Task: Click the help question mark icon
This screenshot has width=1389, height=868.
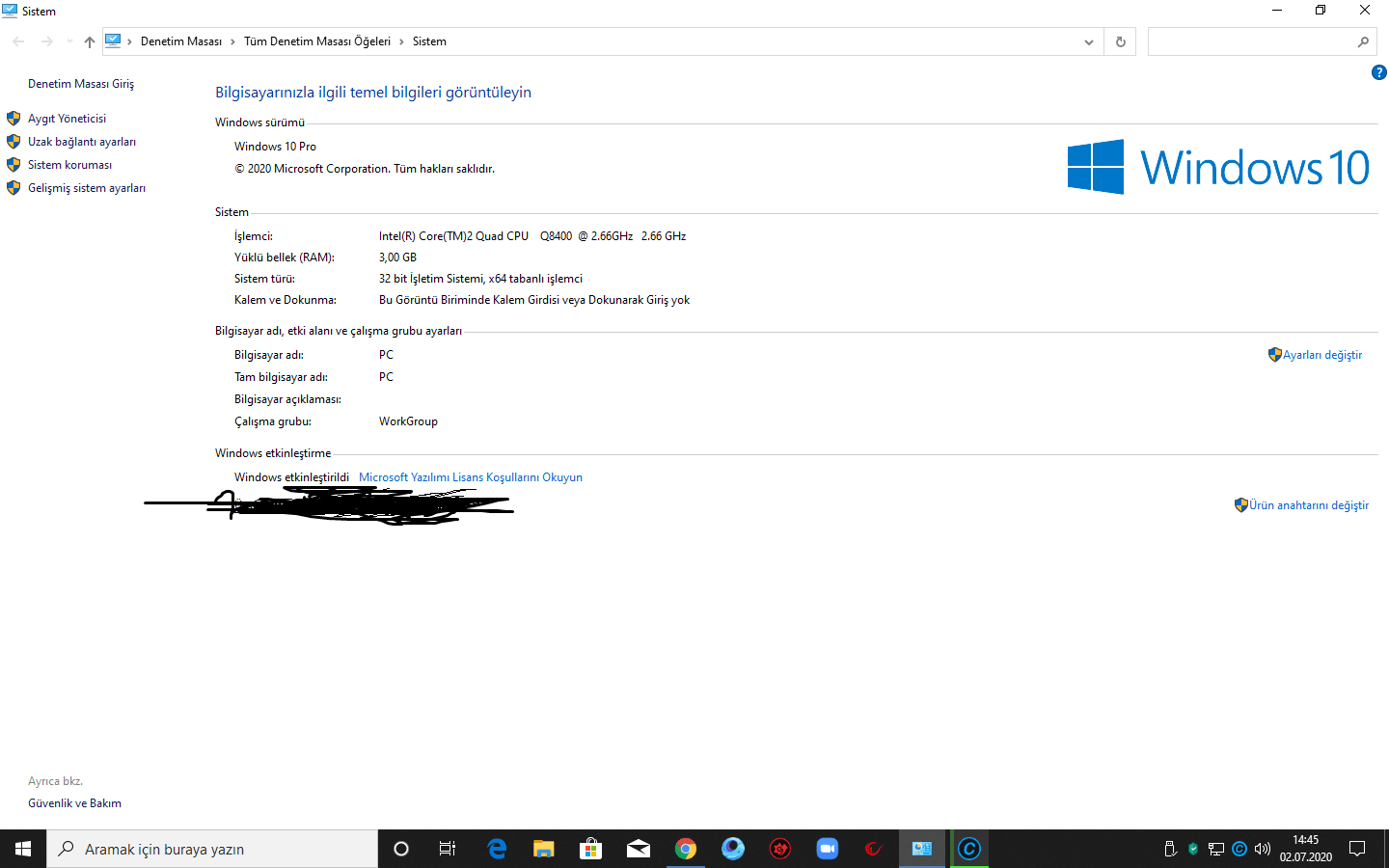Action: tap(1379, 72)
